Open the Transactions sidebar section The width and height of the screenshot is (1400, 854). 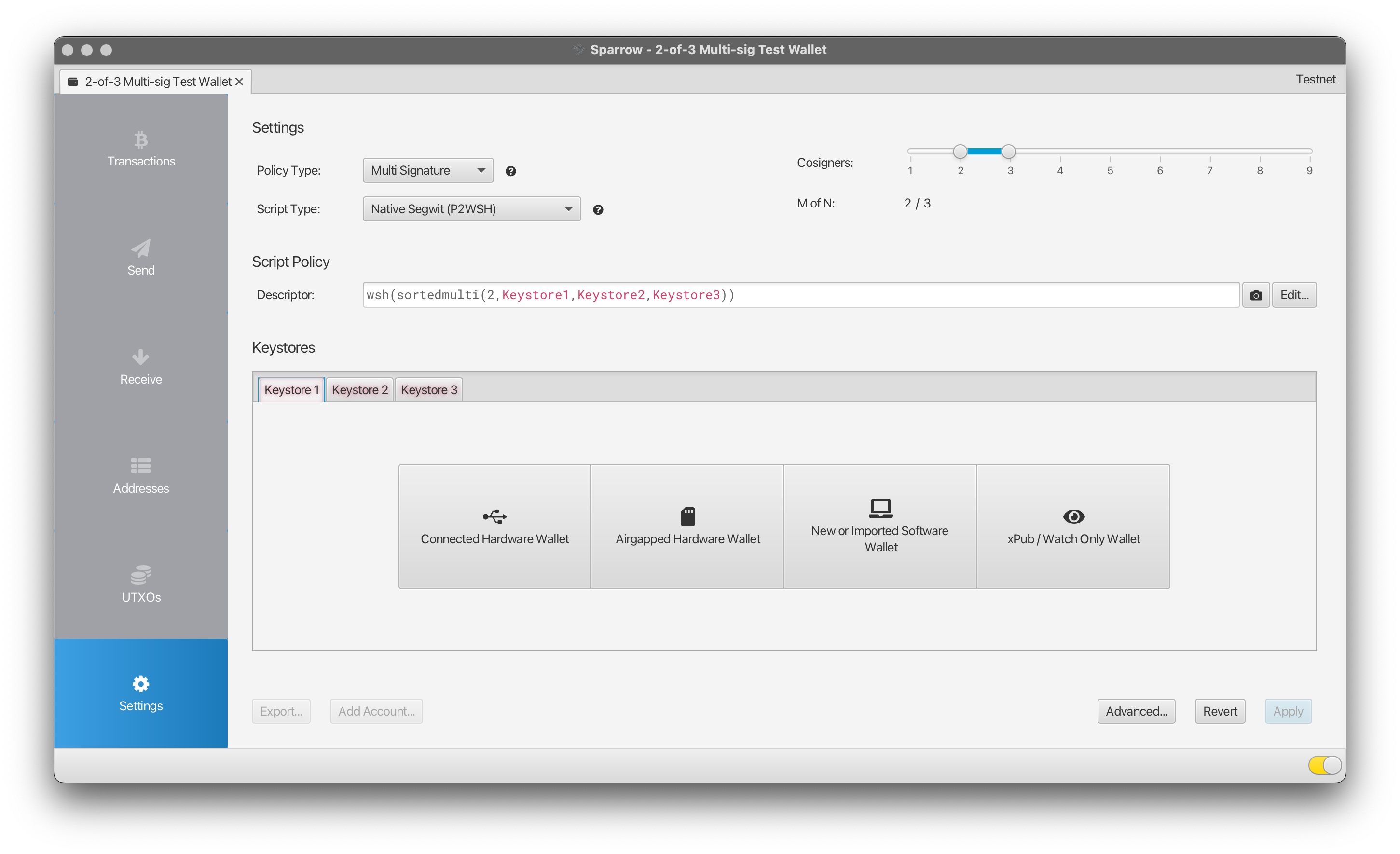[x=141, y=149]
